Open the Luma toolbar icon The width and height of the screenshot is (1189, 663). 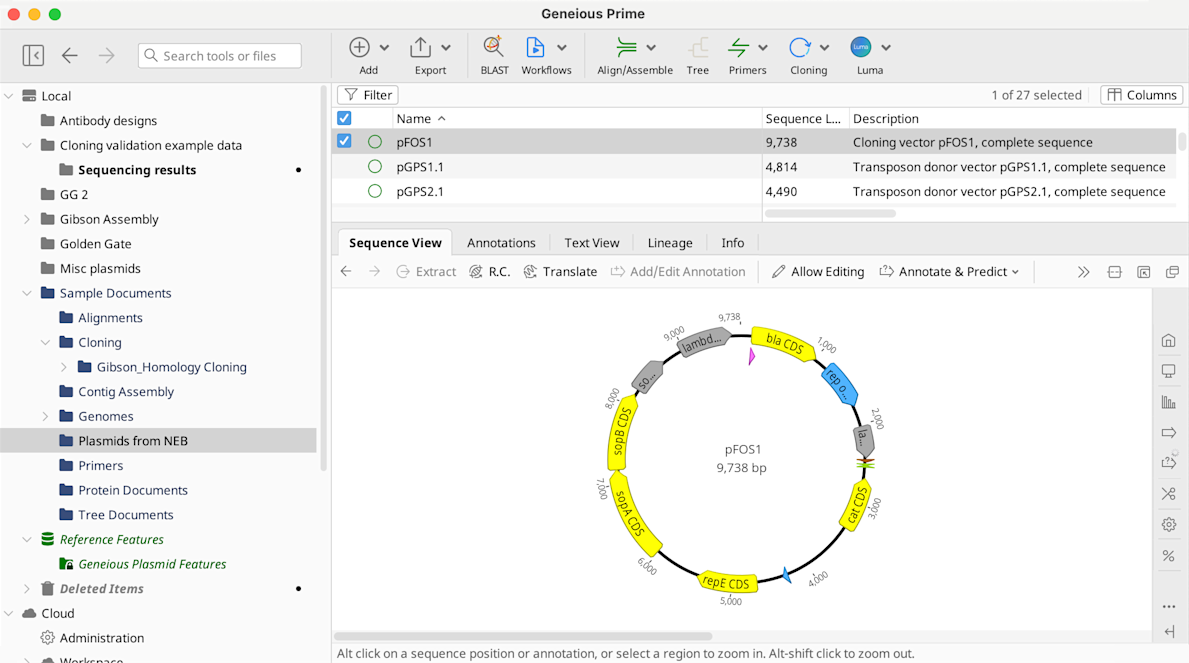(x=861, y=47)
